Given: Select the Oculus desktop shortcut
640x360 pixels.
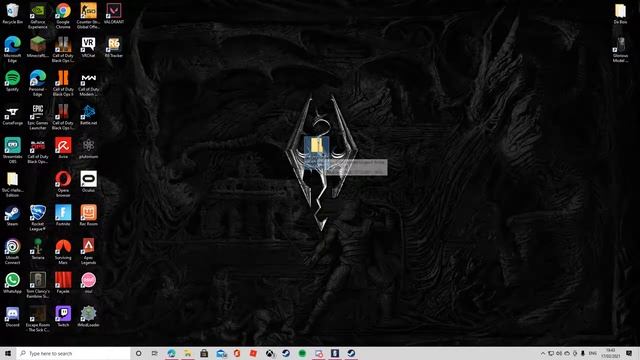Looking at the screenshot, I should tap(88, 182).
